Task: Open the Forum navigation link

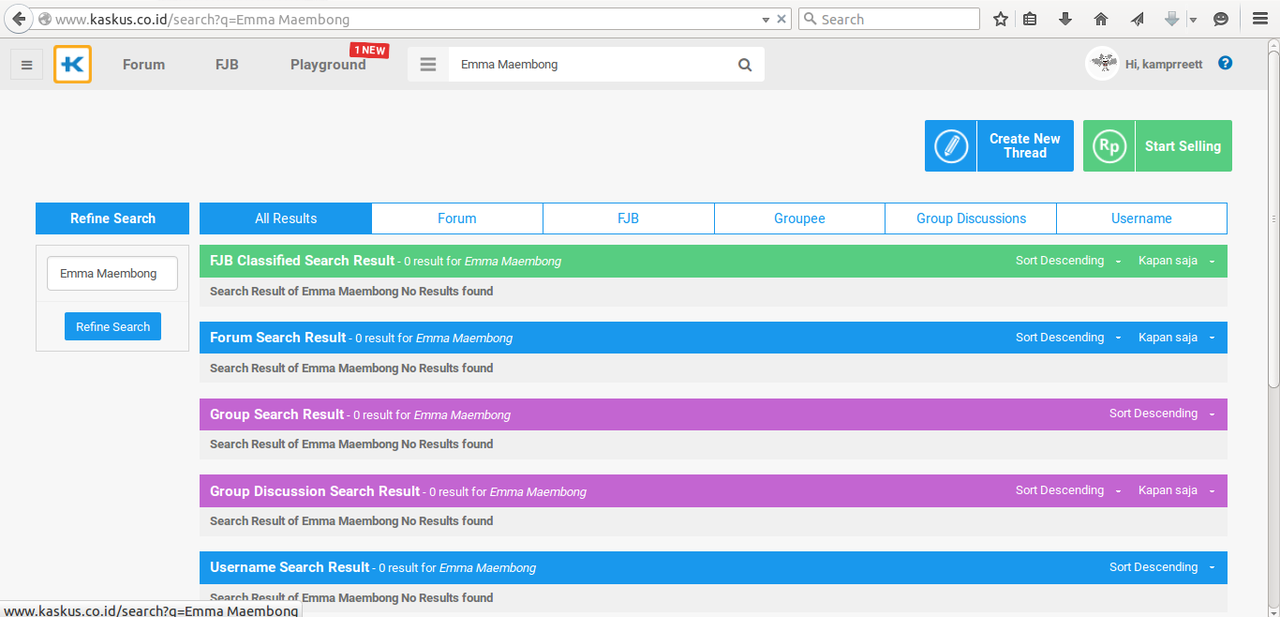Action: point(144,64)
